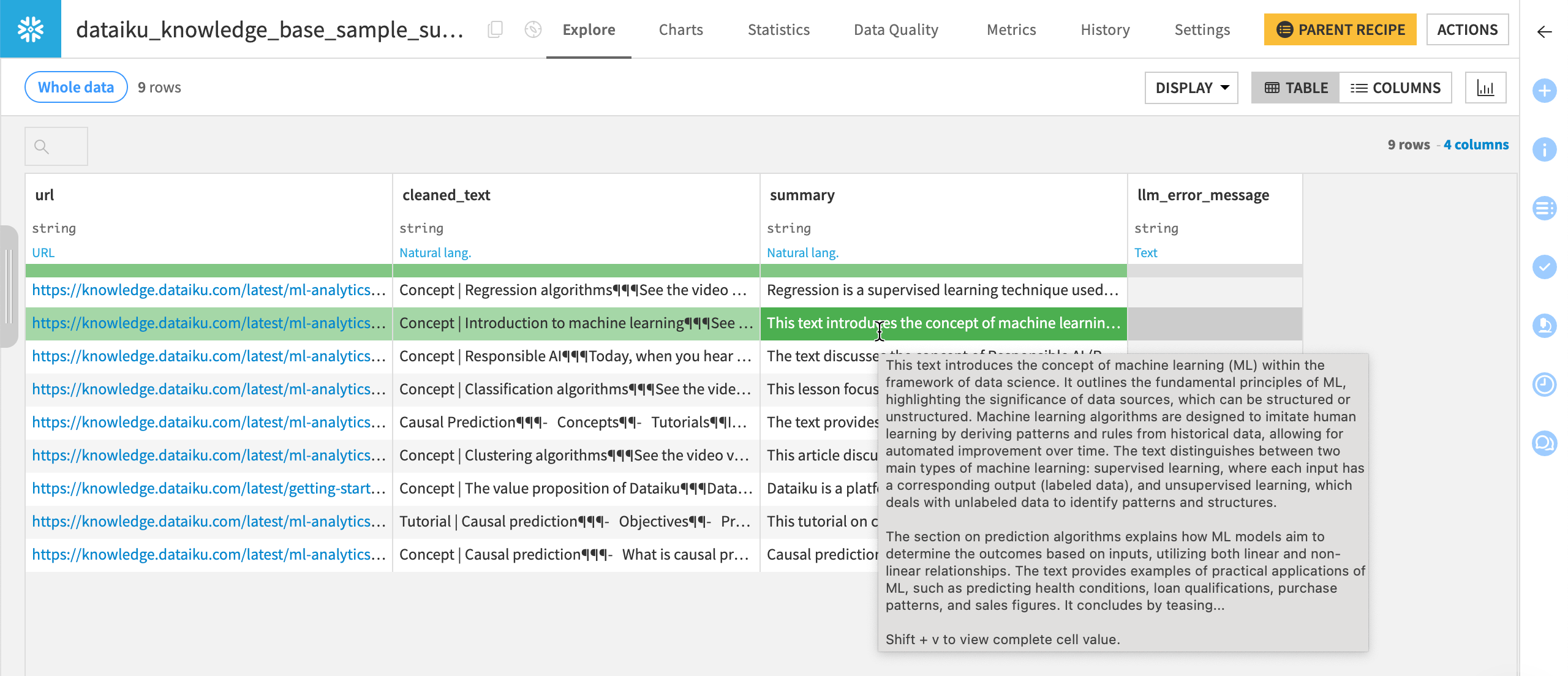Click the Dataiku snowflake logo icon
Image resolution: width=1568 pixels, height=676 pixels.
pyautogui.click(x=29, y=29)
